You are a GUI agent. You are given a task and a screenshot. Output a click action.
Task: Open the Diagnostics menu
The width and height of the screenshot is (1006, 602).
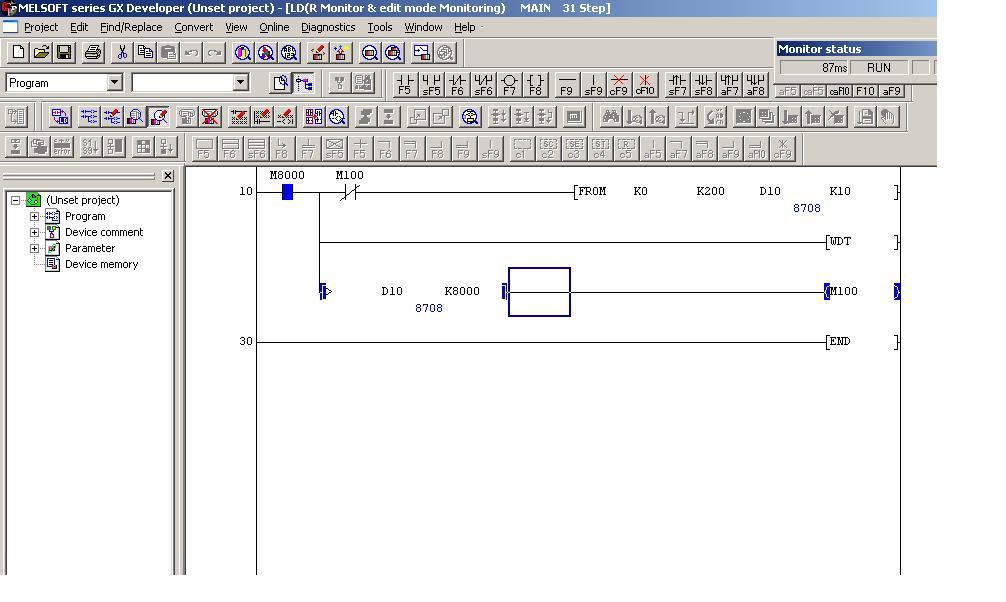[x=327, y=27]
